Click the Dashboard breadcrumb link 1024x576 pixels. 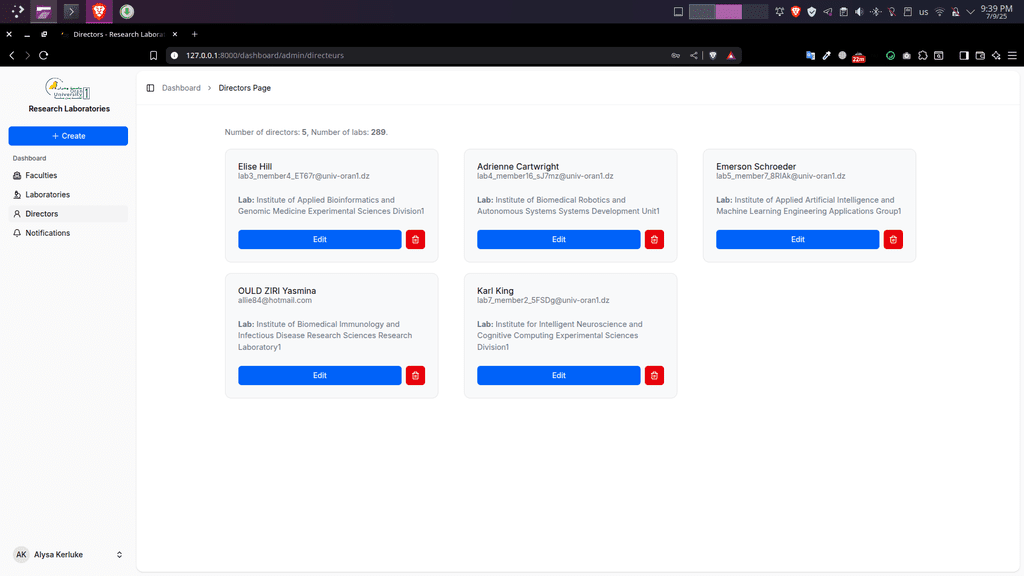pos(181,88)
